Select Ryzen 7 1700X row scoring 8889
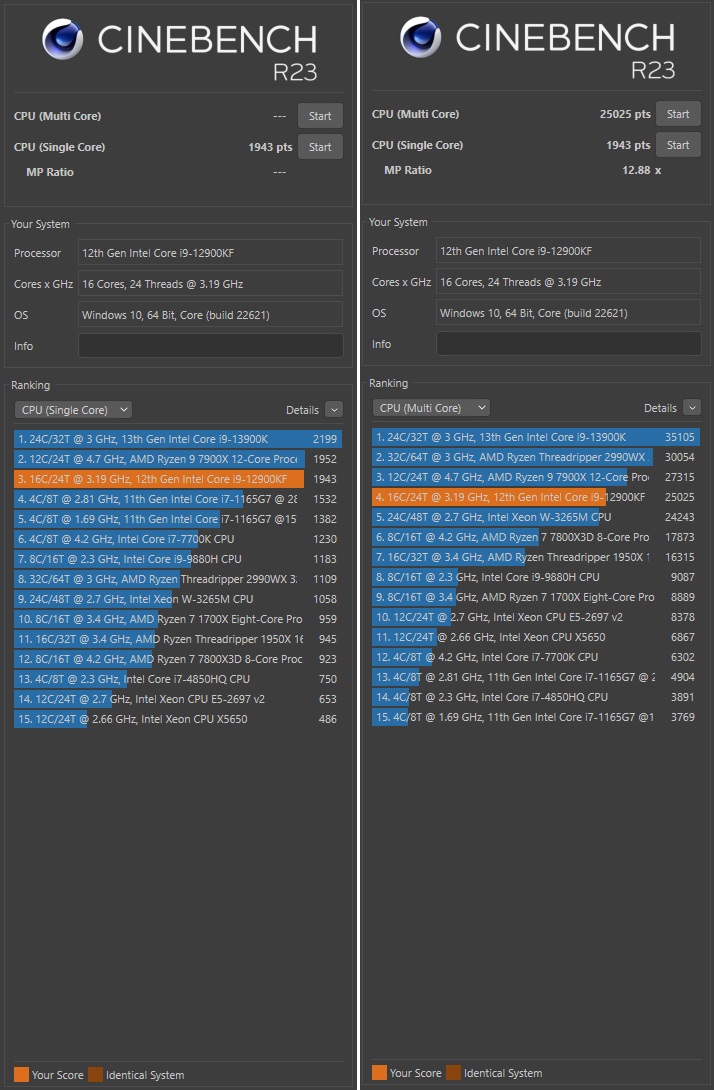This screenshot has width=714, height=1090. (535, 596)
